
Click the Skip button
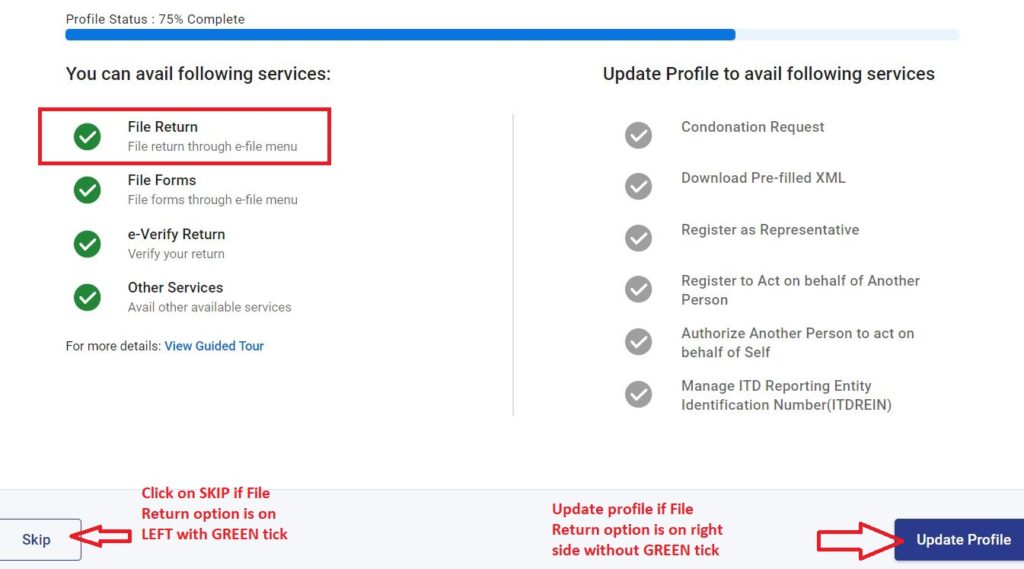point(39,540)
